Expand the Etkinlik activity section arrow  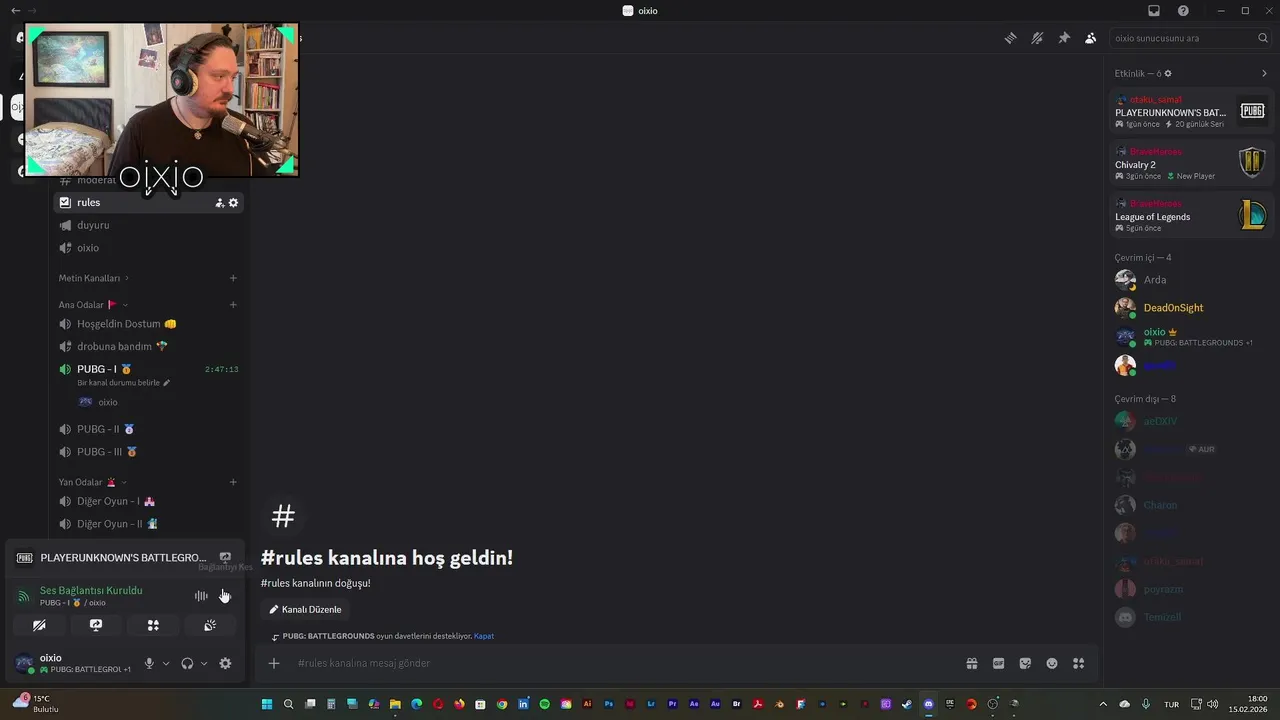[1264, 73]
